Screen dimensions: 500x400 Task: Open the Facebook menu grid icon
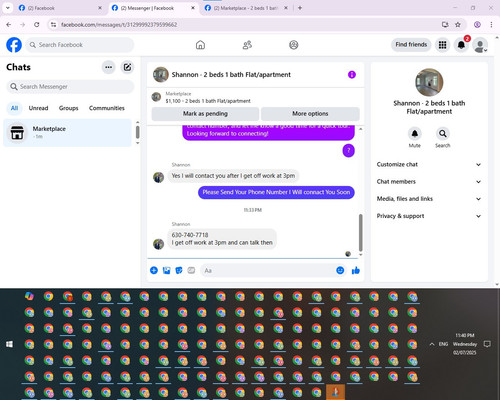(442, 45)
